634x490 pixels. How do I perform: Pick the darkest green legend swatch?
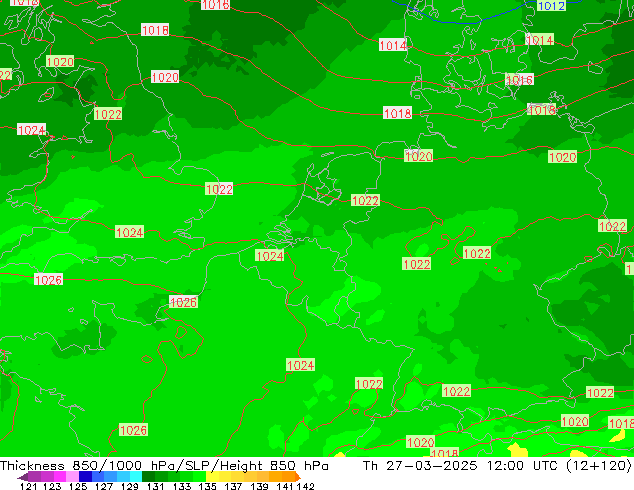click(148, 476)
